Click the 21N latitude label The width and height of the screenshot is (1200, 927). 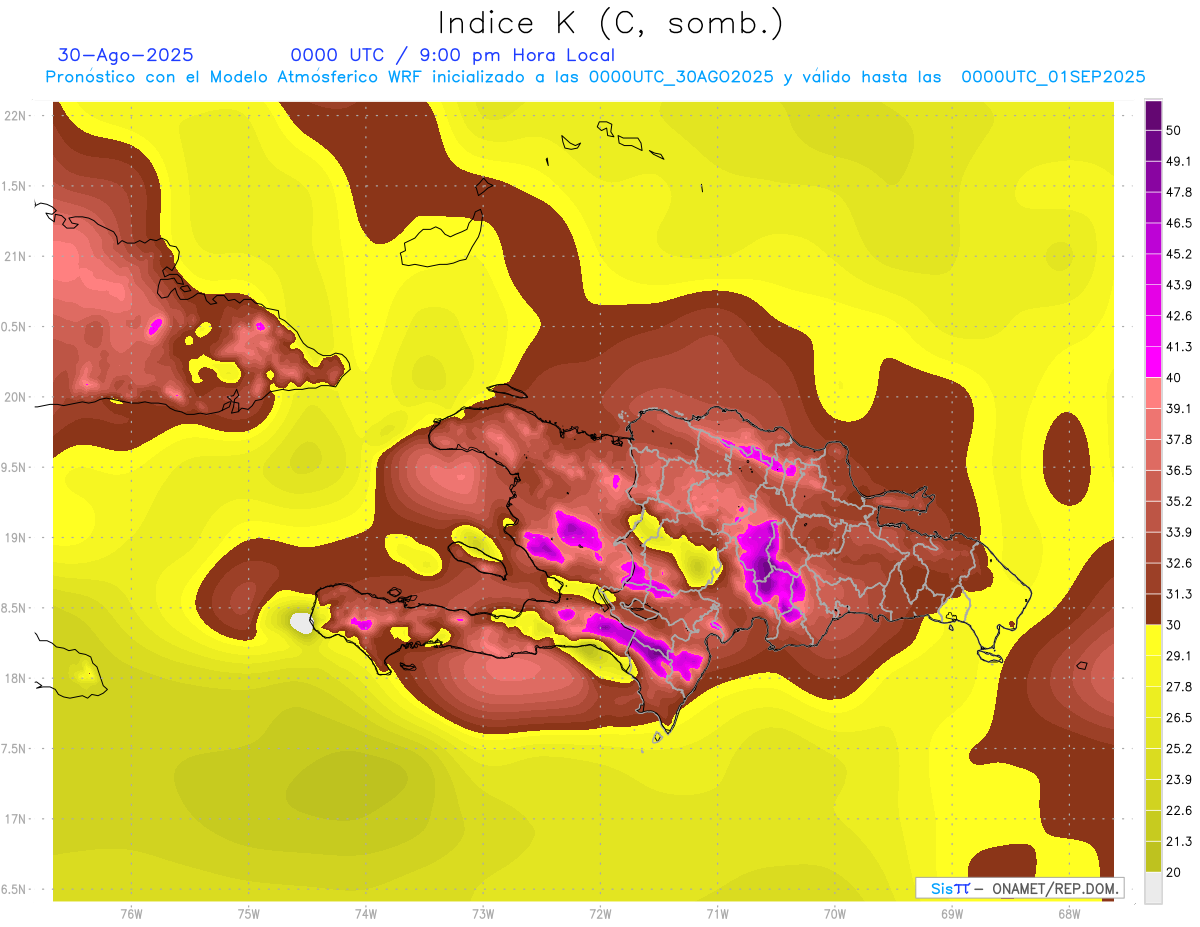15,256
